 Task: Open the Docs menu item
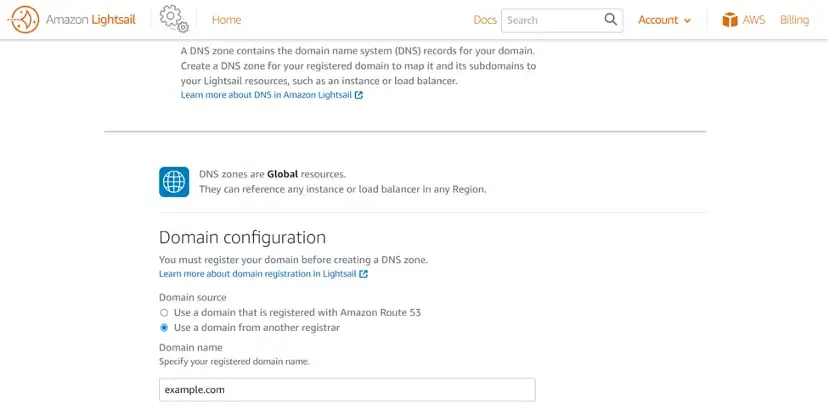485,20
